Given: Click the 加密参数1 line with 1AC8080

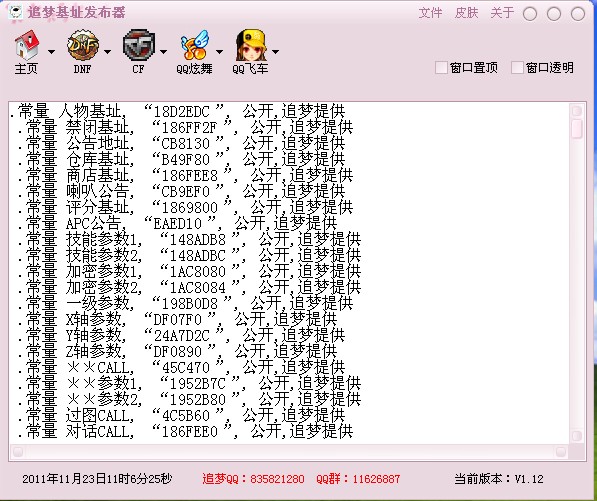Looking at the screenshot, I should [x=189, y=271].
